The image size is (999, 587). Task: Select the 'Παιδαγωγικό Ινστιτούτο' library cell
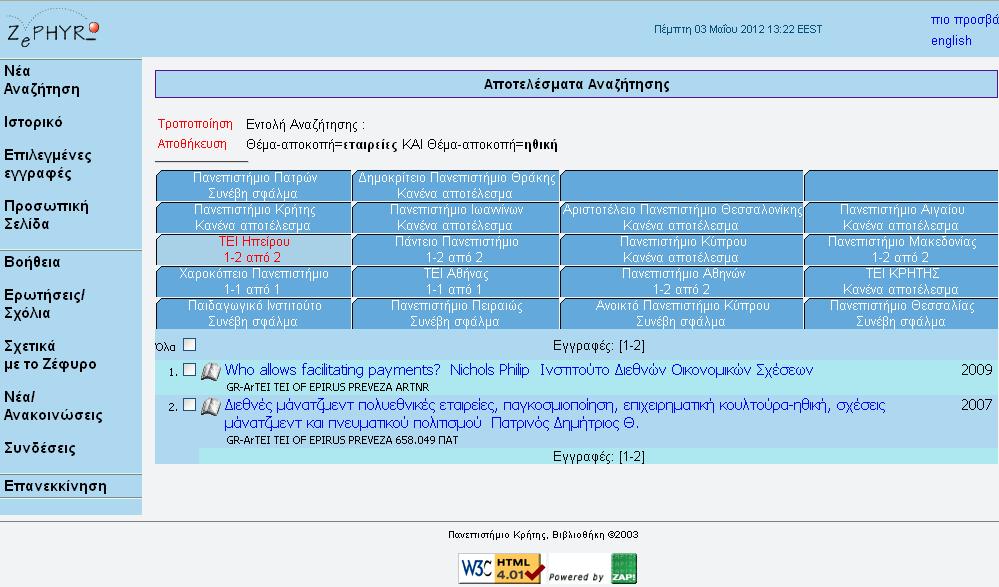coord(254,313)
